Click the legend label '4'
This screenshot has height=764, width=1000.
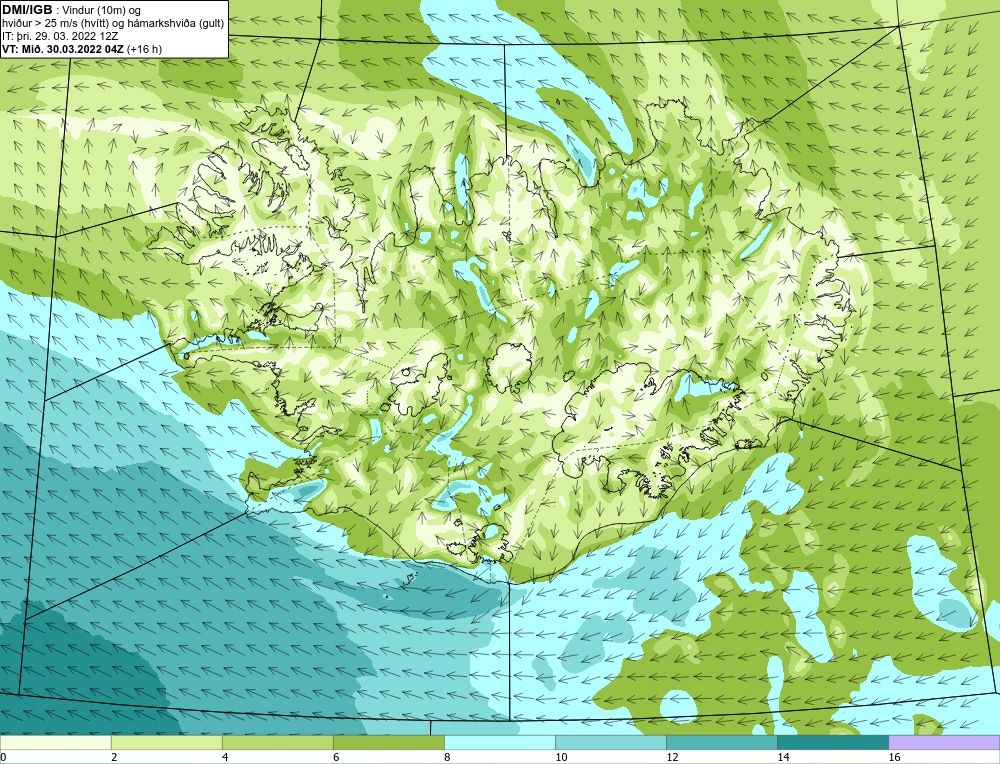tap(225, 757)
